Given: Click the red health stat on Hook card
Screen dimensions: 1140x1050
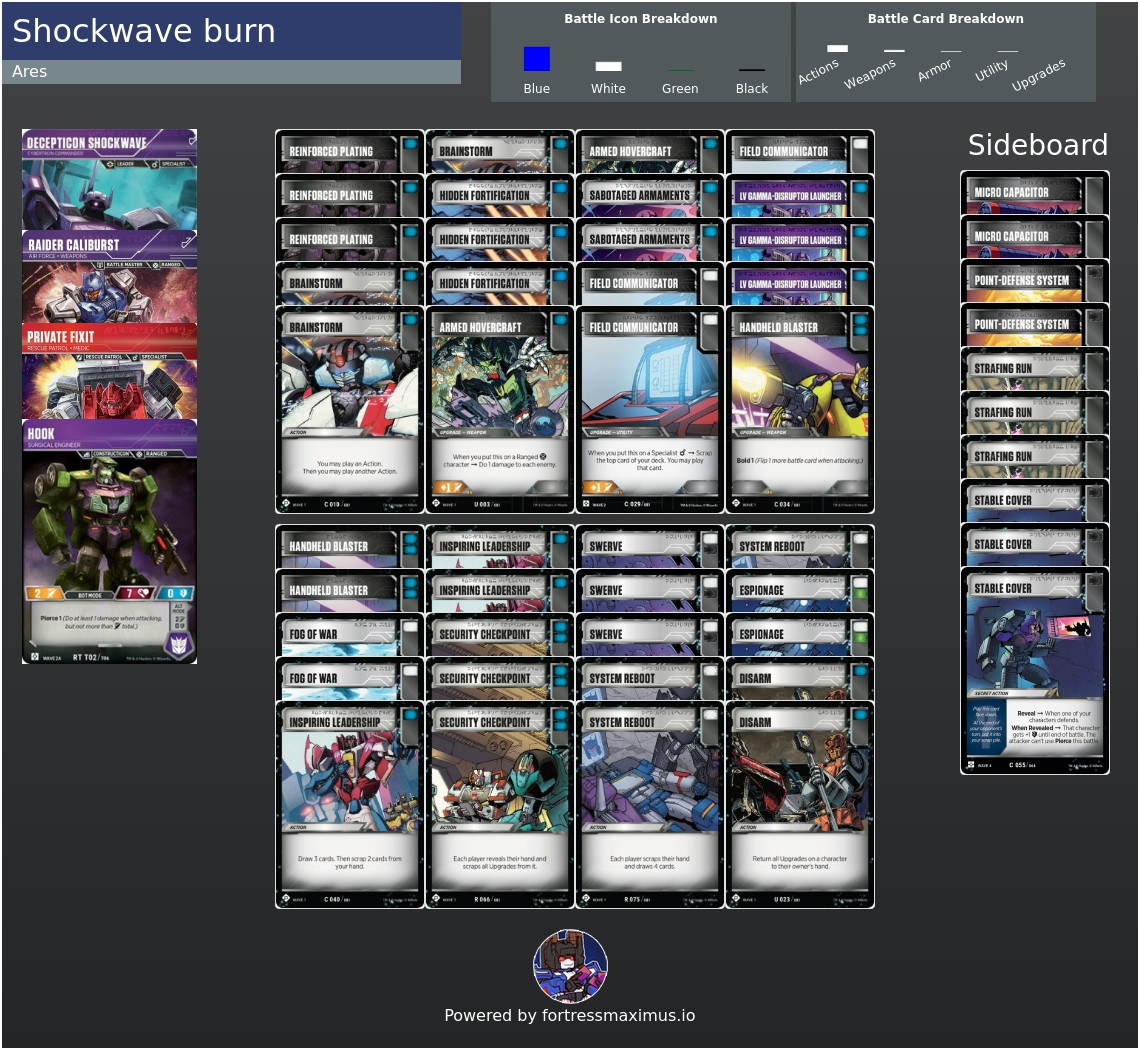Looking at the screenshot, I should [135, 593].
